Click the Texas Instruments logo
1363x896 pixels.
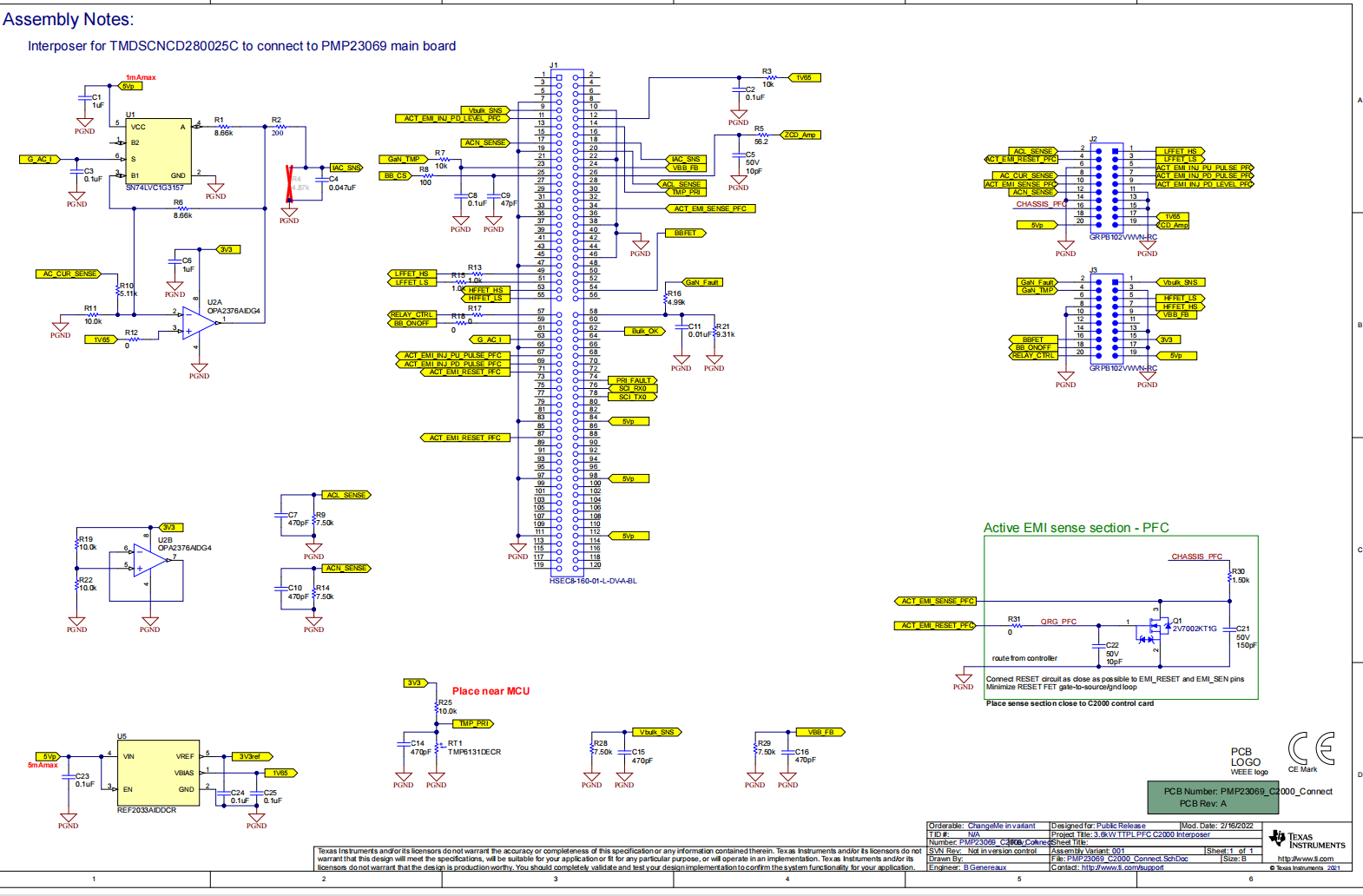(1307, 840)
